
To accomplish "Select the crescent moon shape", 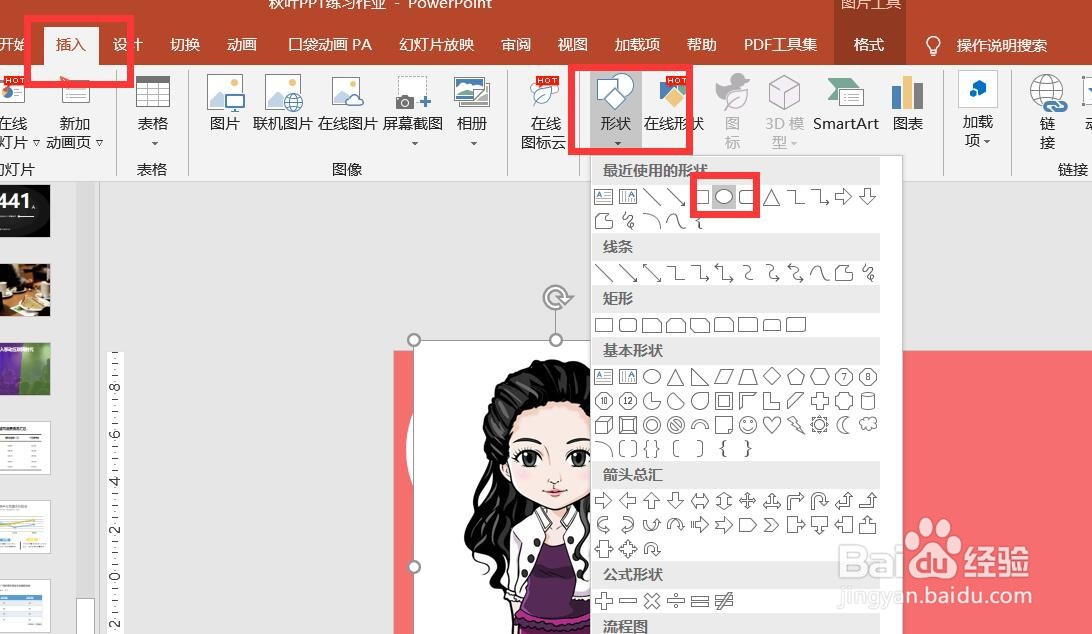I will tap(843, 425).
